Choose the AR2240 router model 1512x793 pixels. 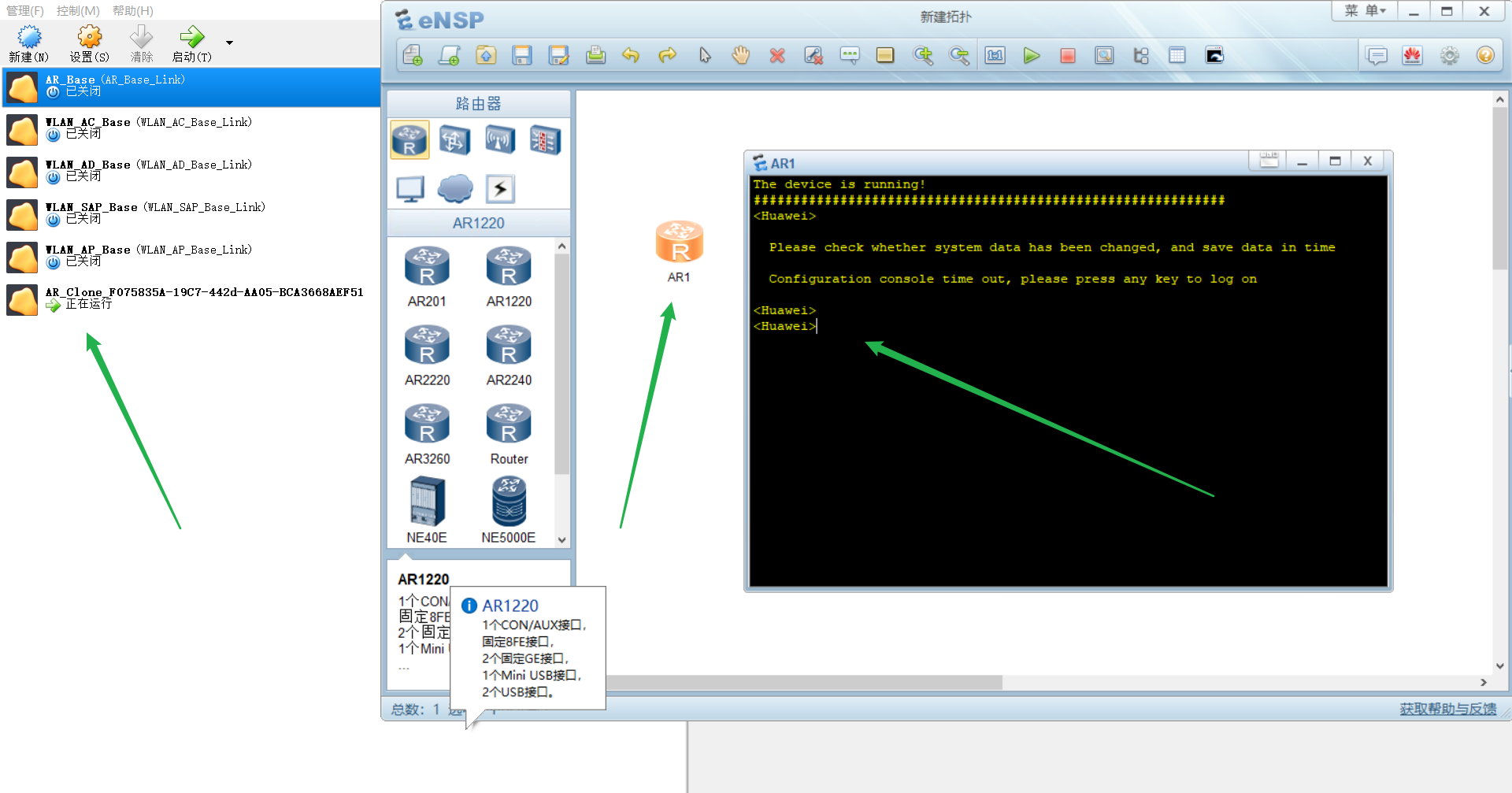coord(509,355)
